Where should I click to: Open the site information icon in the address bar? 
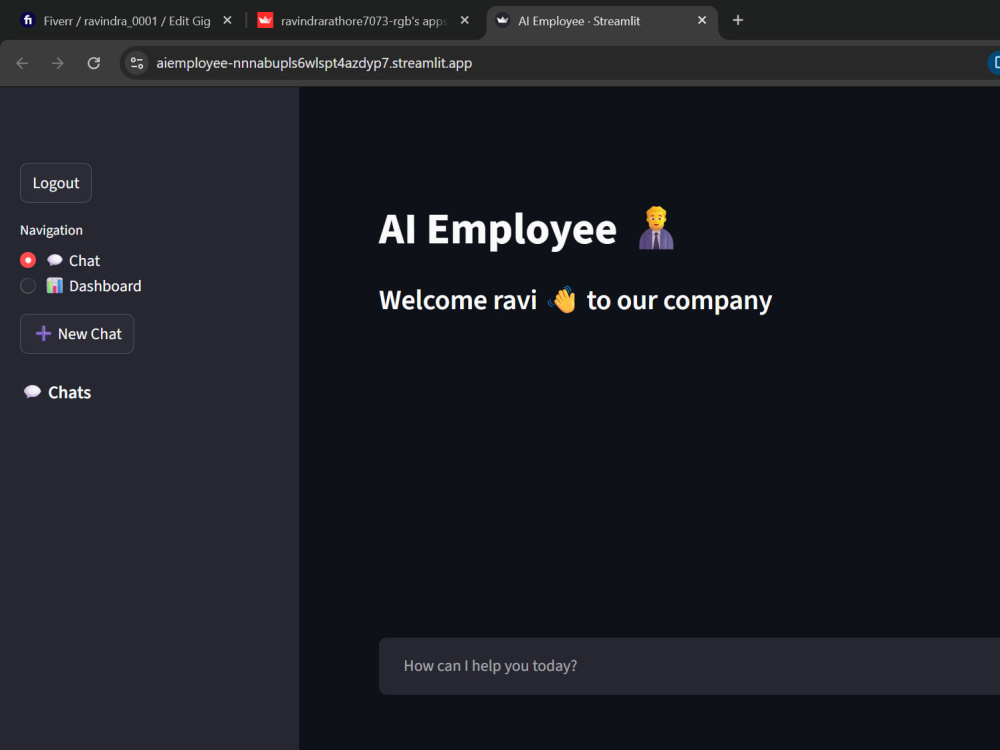coord(136,63)
